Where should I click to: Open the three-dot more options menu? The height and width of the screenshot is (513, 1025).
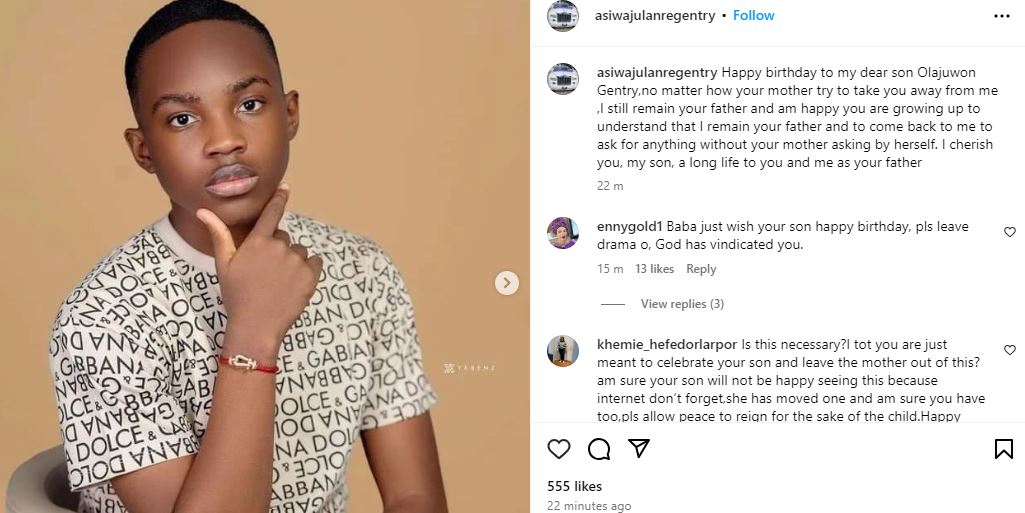pos(1002,16)
